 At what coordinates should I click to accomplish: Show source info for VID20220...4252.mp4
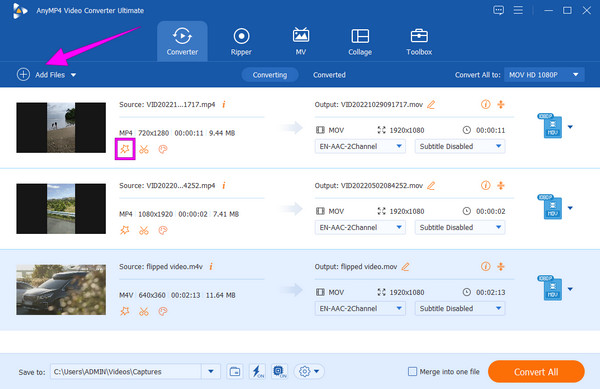pyautogui.click(x=224, y=185)
